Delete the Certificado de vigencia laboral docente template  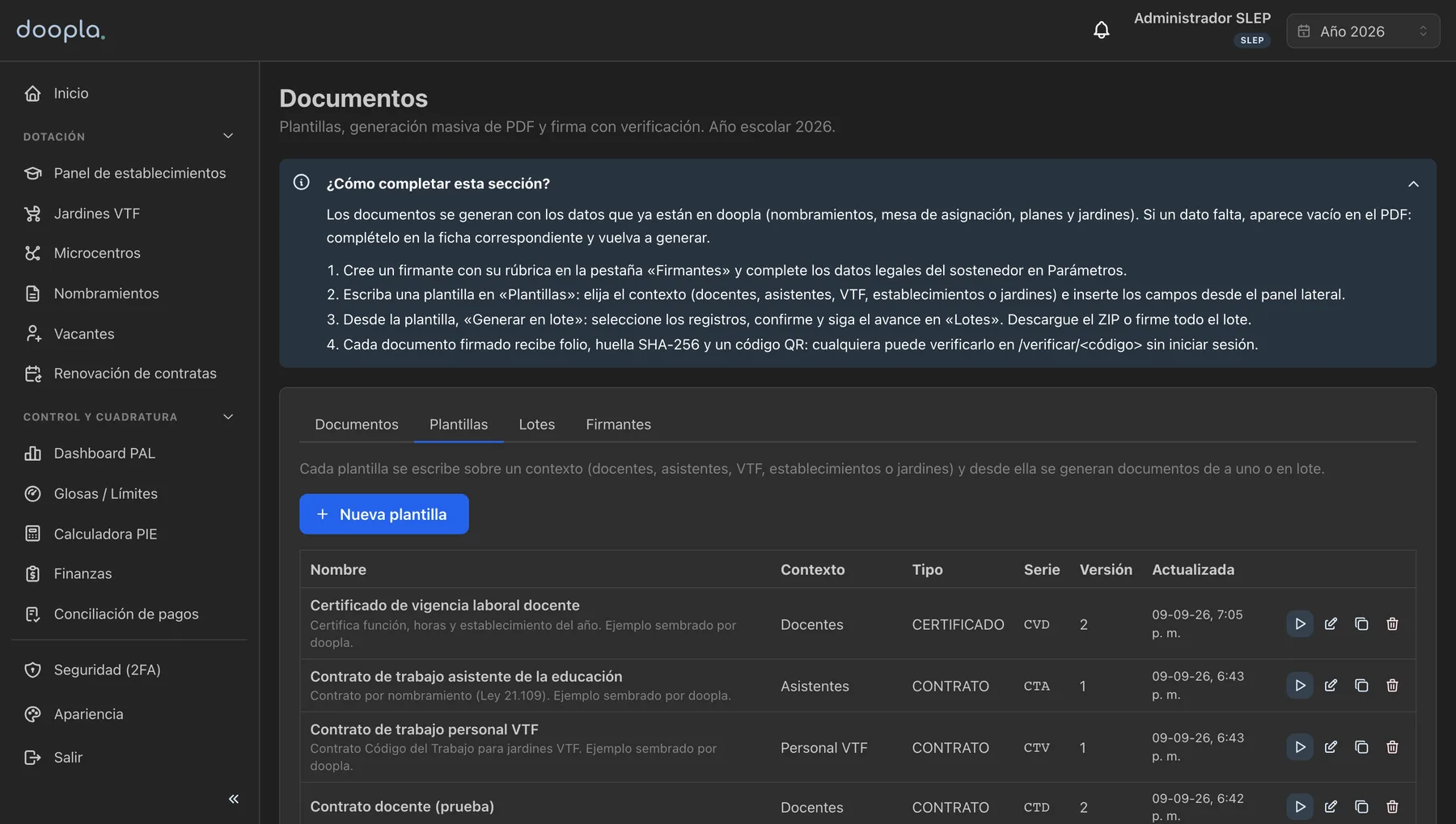[x=1392, y=624]
